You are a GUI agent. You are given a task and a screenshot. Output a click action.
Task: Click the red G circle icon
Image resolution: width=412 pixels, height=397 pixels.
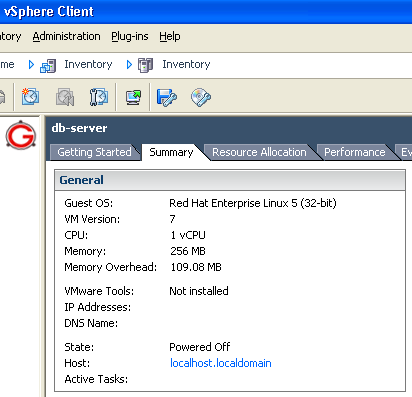21,135
